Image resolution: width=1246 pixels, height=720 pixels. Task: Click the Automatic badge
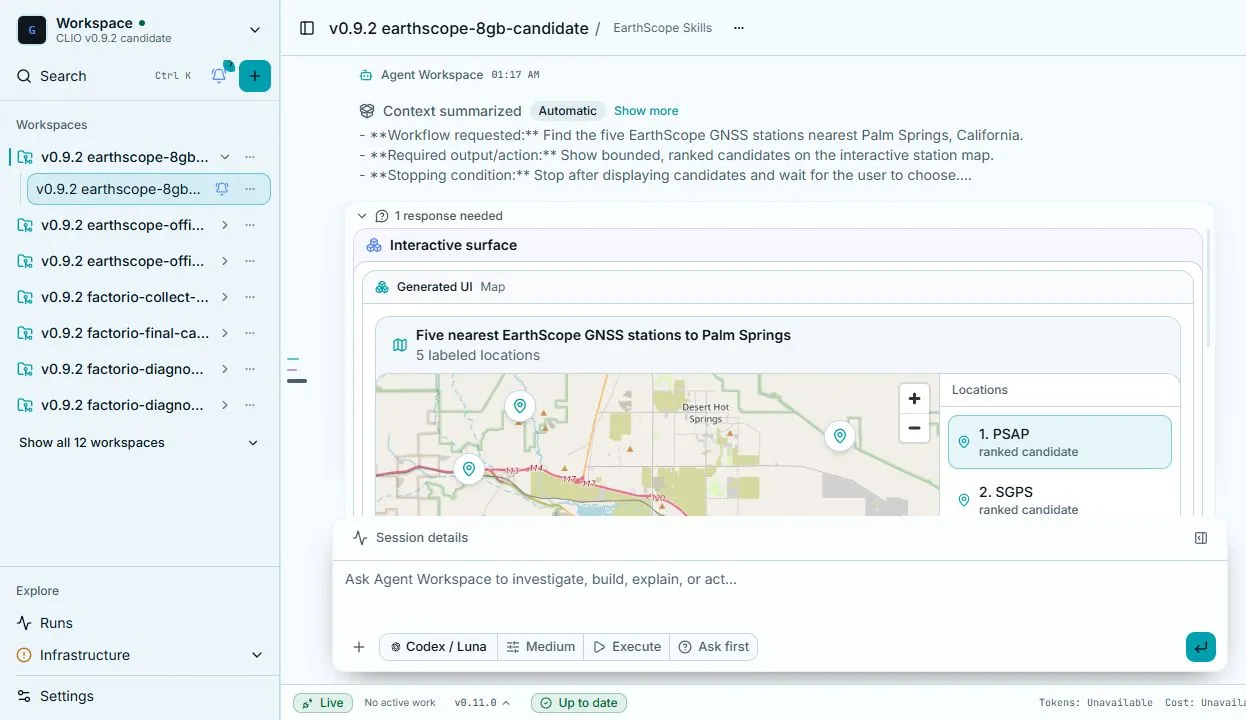tap(567, 111)
